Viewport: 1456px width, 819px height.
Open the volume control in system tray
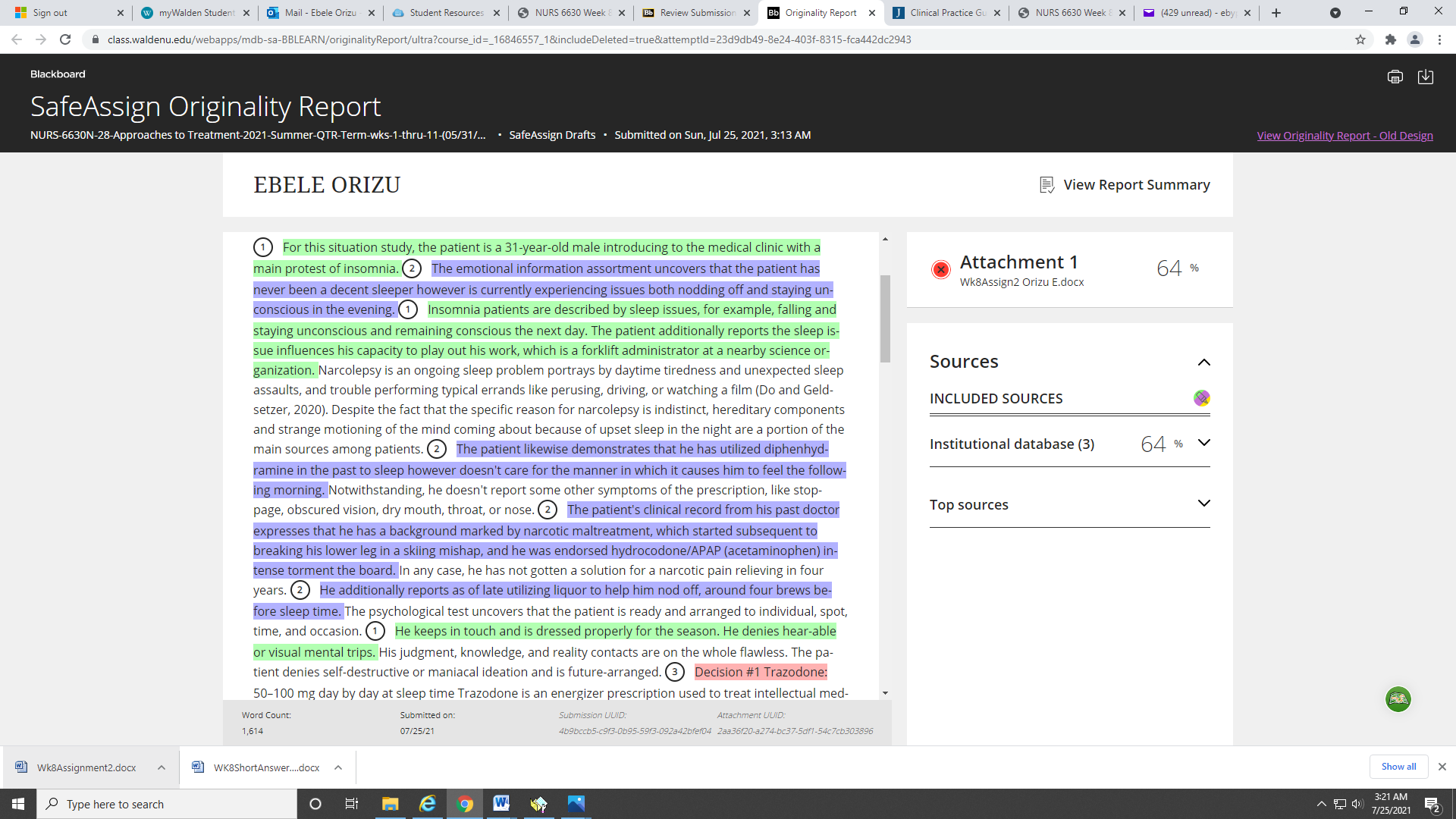pyautogui.click(x=1357, y=804)
